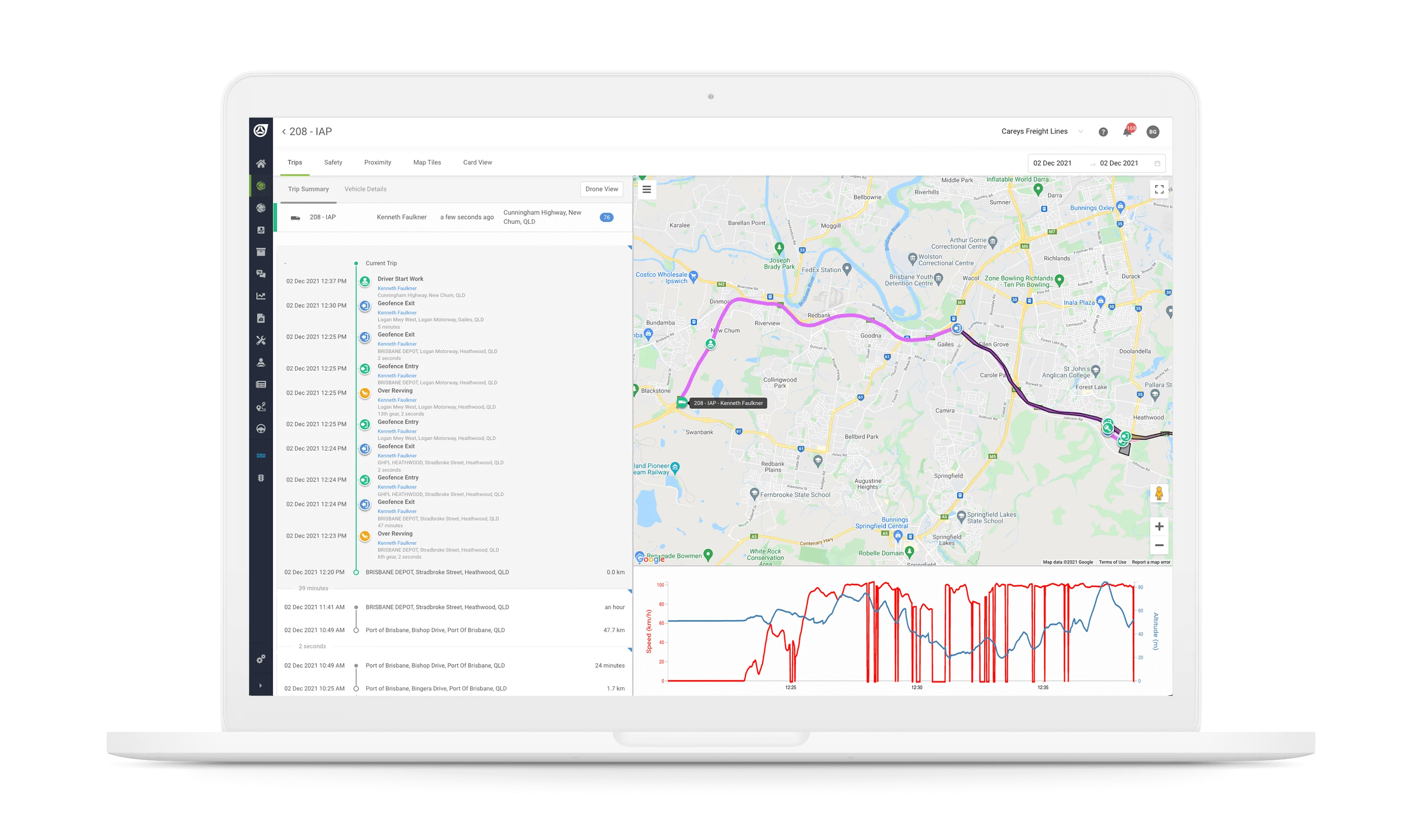Click the blue 76 badge on vehicle row
The width and height of the screenshot is (1423, 840).
[606, 217]
